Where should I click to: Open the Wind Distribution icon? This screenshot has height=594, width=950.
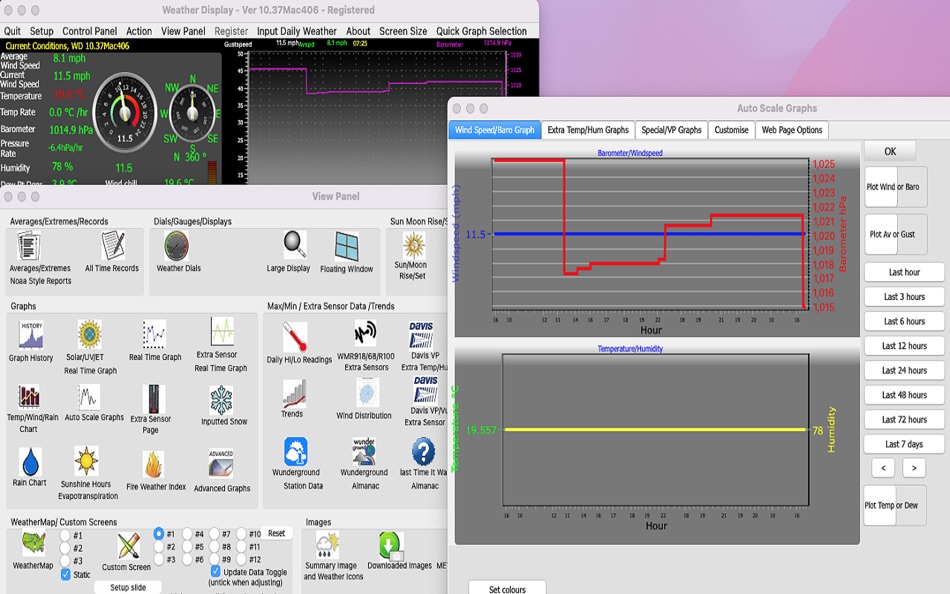367,393
